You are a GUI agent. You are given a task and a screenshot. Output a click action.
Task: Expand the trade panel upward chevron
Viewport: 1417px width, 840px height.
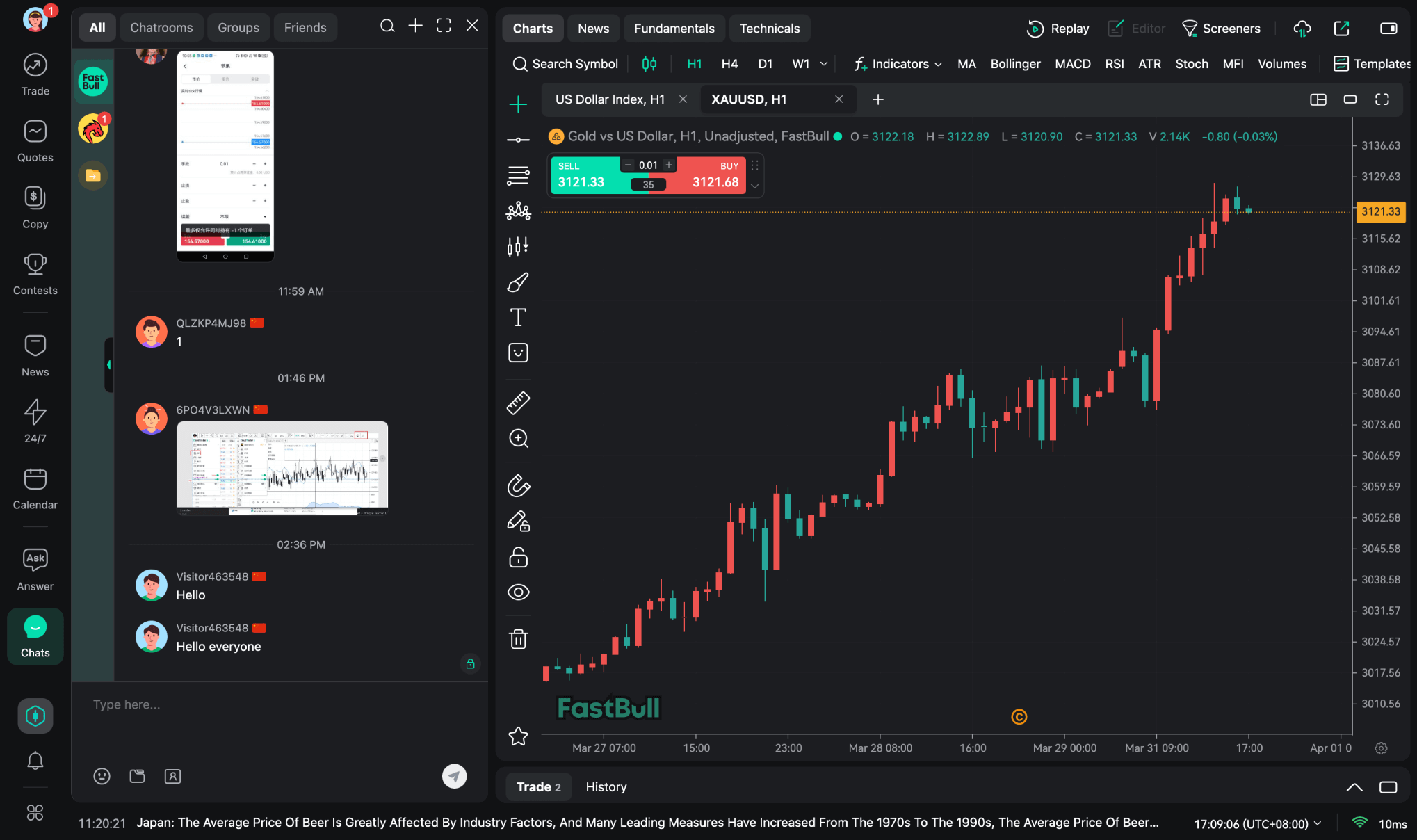[1354, 787]
